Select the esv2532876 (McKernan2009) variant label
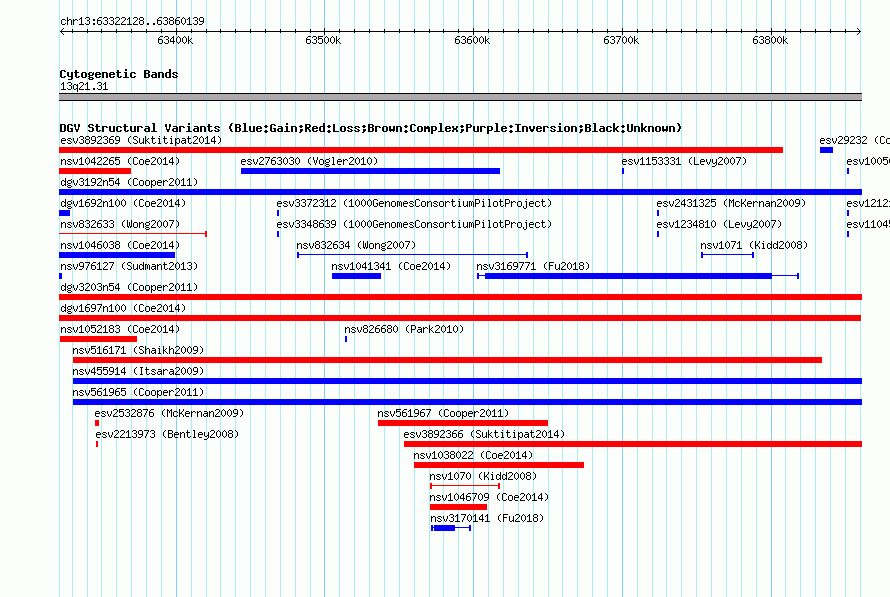This screenshot has height=597, width=890. 169,413
